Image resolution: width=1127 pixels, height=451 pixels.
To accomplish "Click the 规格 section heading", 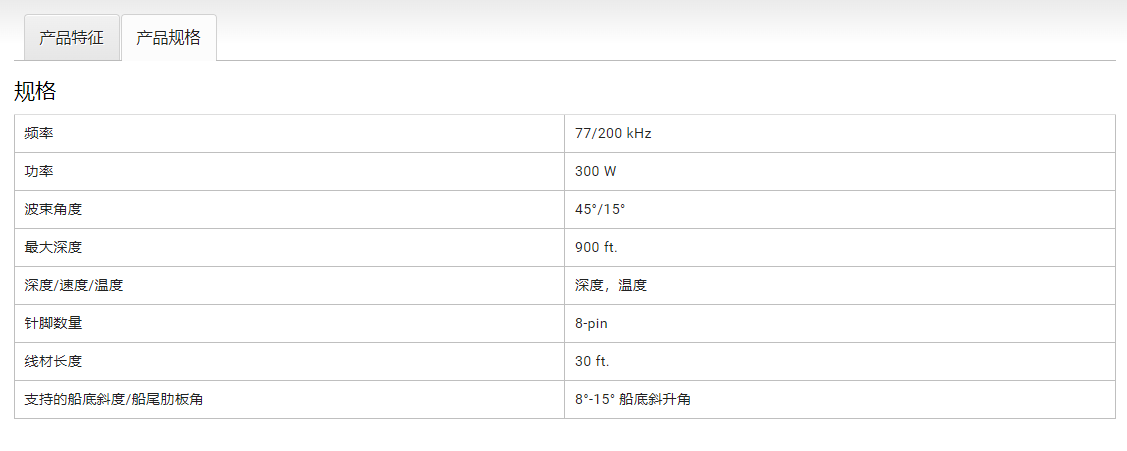I will [35, 92].
